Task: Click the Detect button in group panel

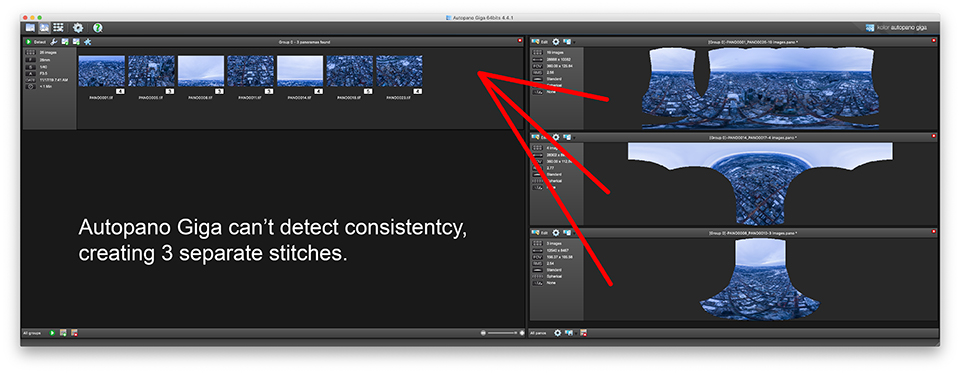Action: coord(36,42)
